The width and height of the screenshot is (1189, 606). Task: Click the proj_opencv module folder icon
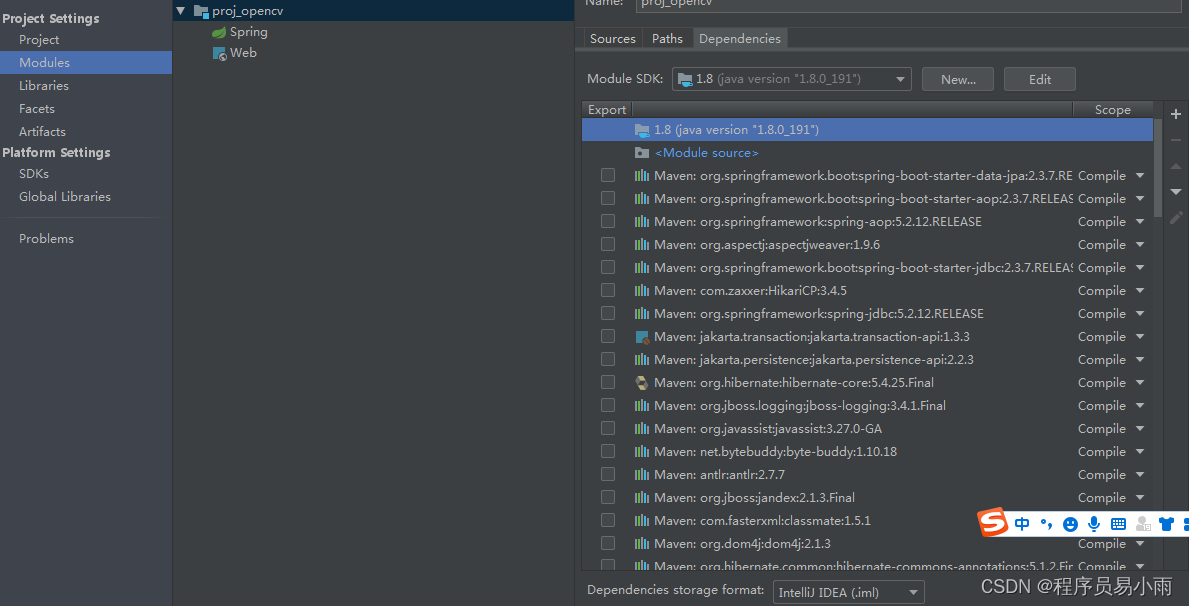(201, 11)
